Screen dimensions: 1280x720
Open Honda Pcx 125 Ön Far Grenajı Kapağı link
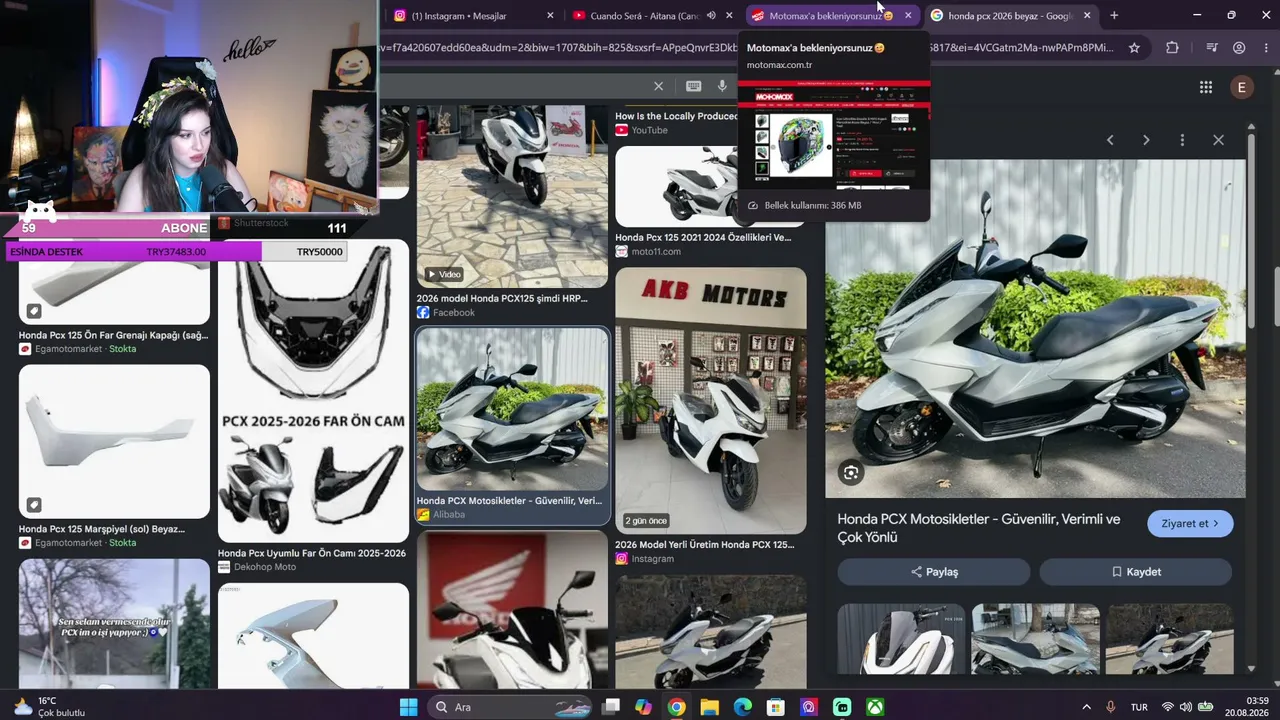(113, 335)
